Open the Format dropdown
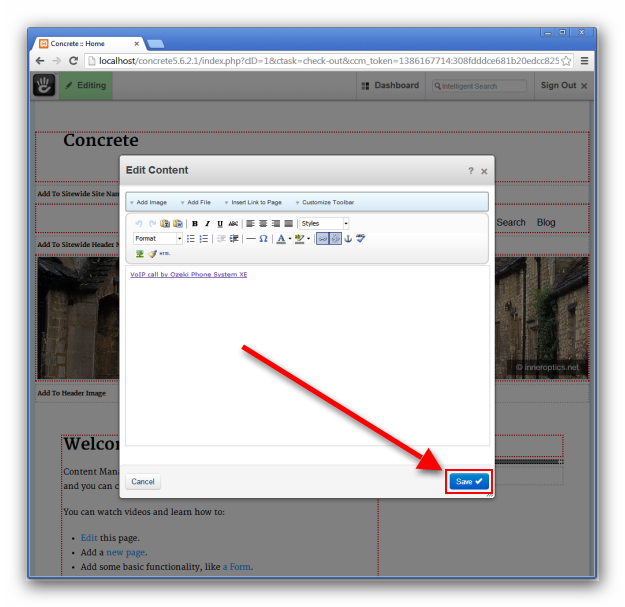Screen dimensions: 625x607 tap(158, 239)
